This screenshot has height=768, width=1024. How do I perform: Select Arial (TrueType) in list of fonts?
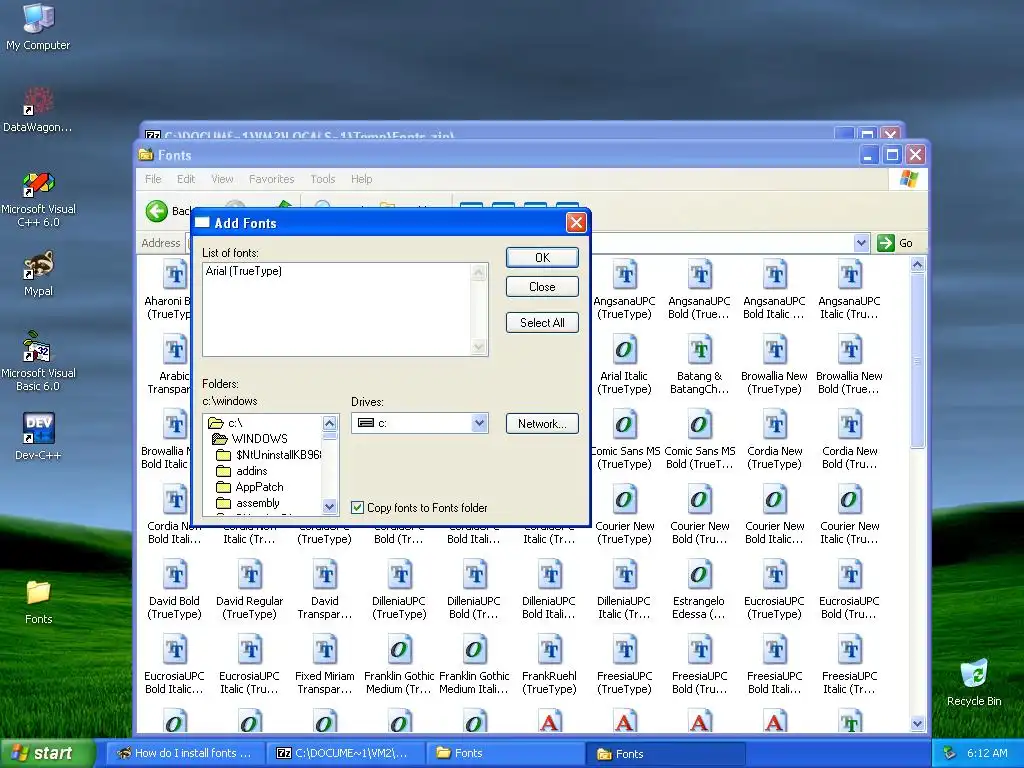click(x=244, y=271)
